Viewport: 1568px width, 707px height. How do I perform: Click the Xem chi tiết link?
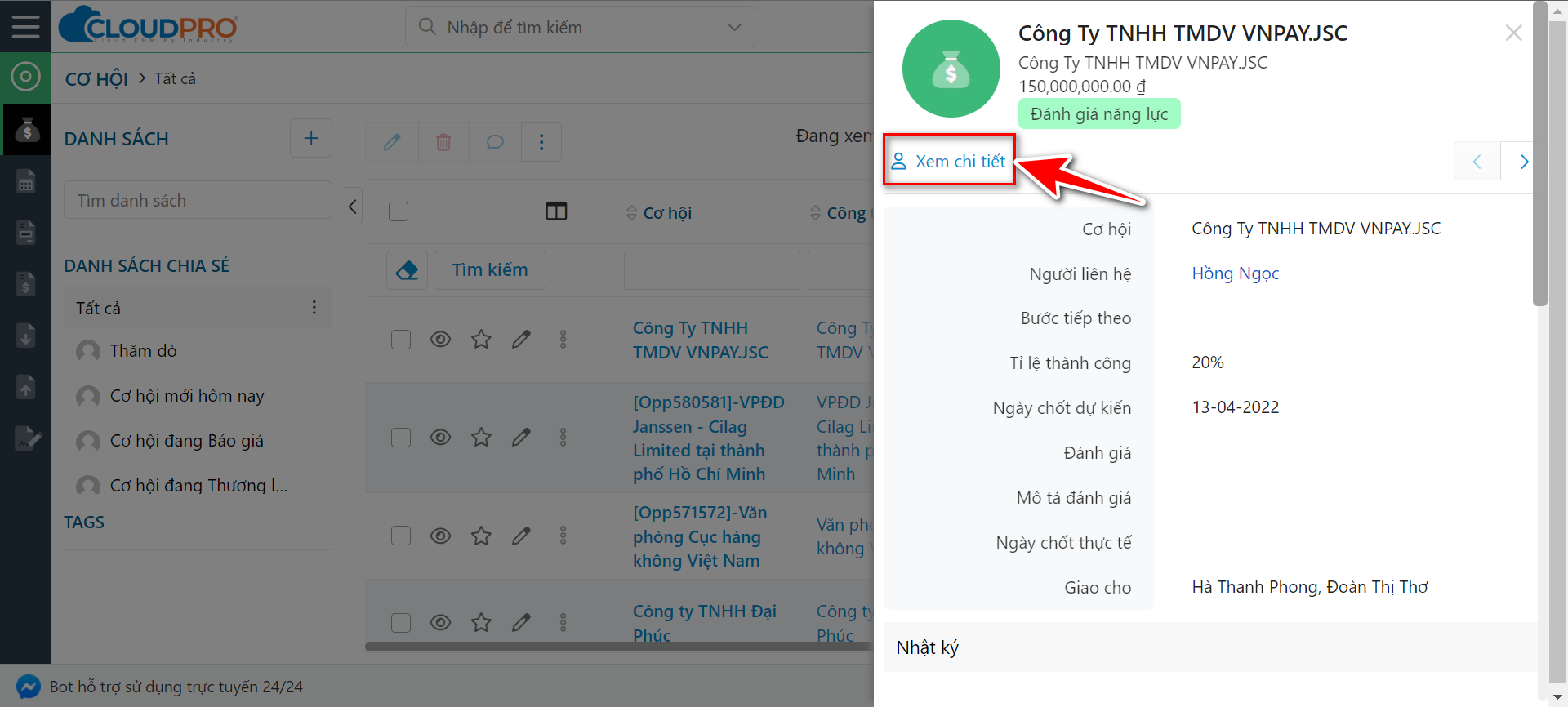pos(949,161)
